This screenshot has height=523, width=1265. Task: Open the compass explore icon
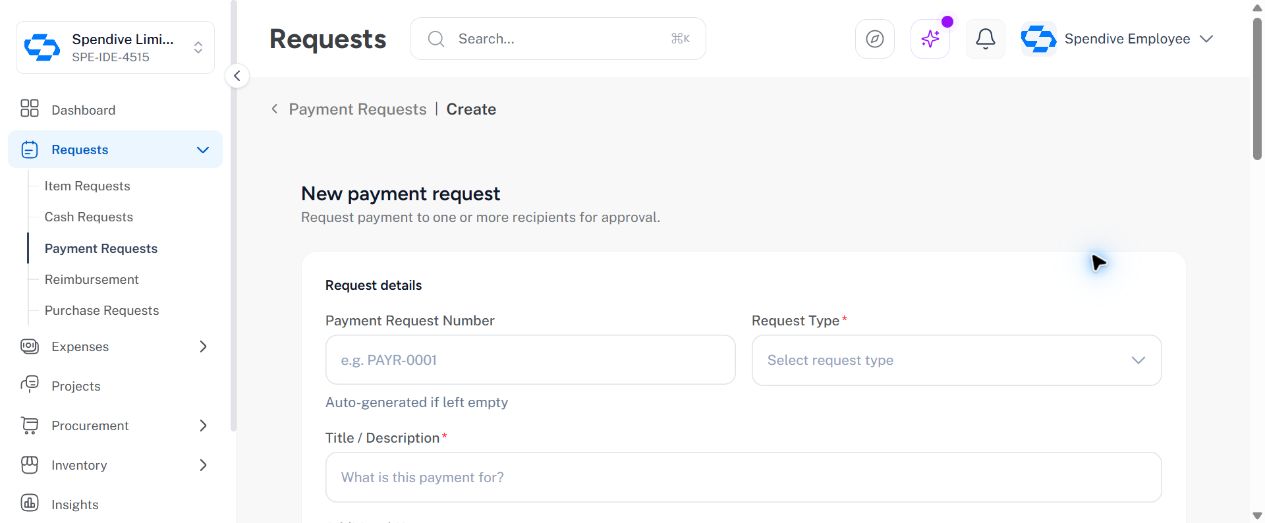pos(875,39)
